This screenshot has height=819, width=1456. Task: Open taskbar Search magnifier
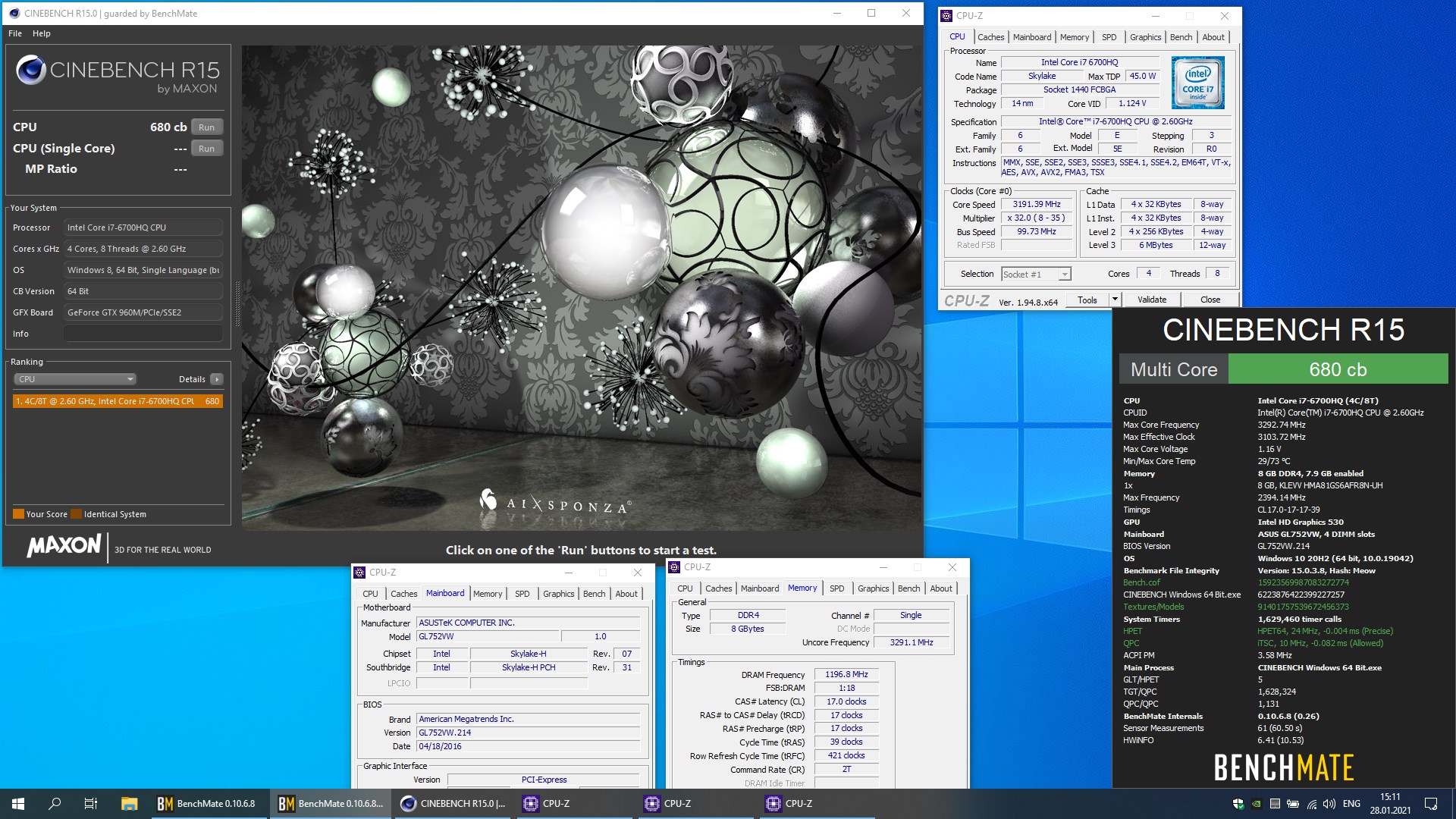pyautogui.click(x=55, y=804)
